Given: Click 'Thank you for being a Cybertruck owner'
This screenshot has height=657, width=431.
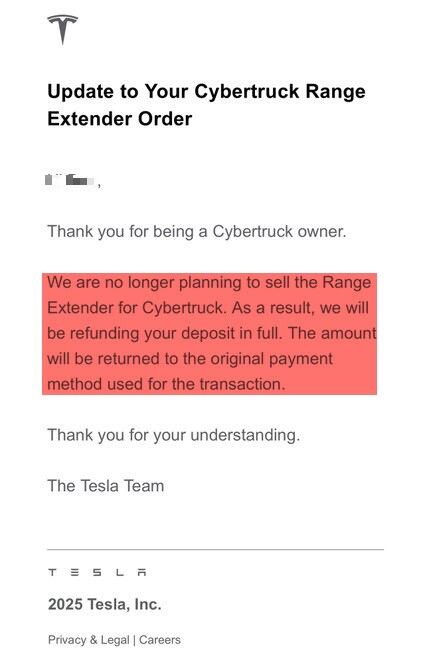Looking at the screenshot, I should point(197,231).
